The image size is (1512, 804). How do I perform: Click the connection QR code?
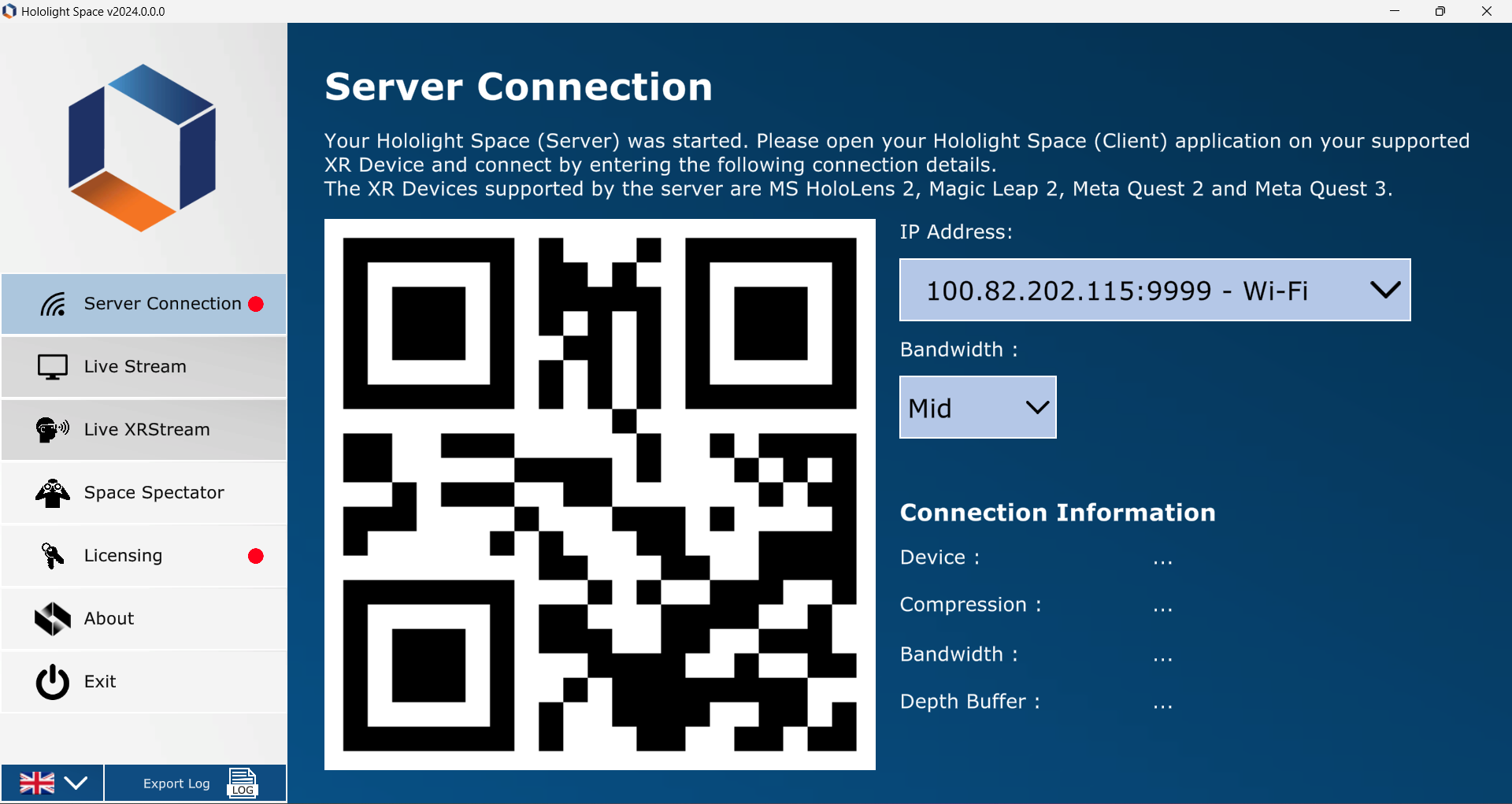(600, 495)
